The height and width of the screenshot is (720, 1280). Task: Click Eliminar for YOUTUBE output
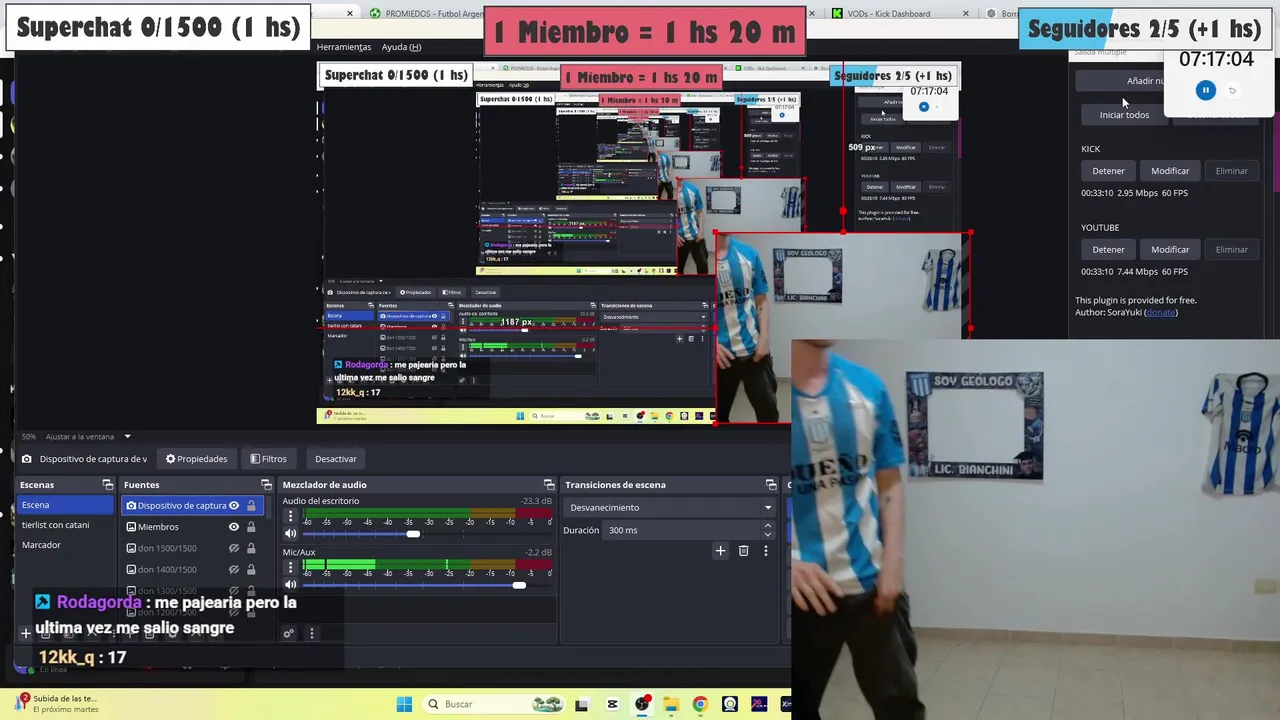tap(1231, 249)
